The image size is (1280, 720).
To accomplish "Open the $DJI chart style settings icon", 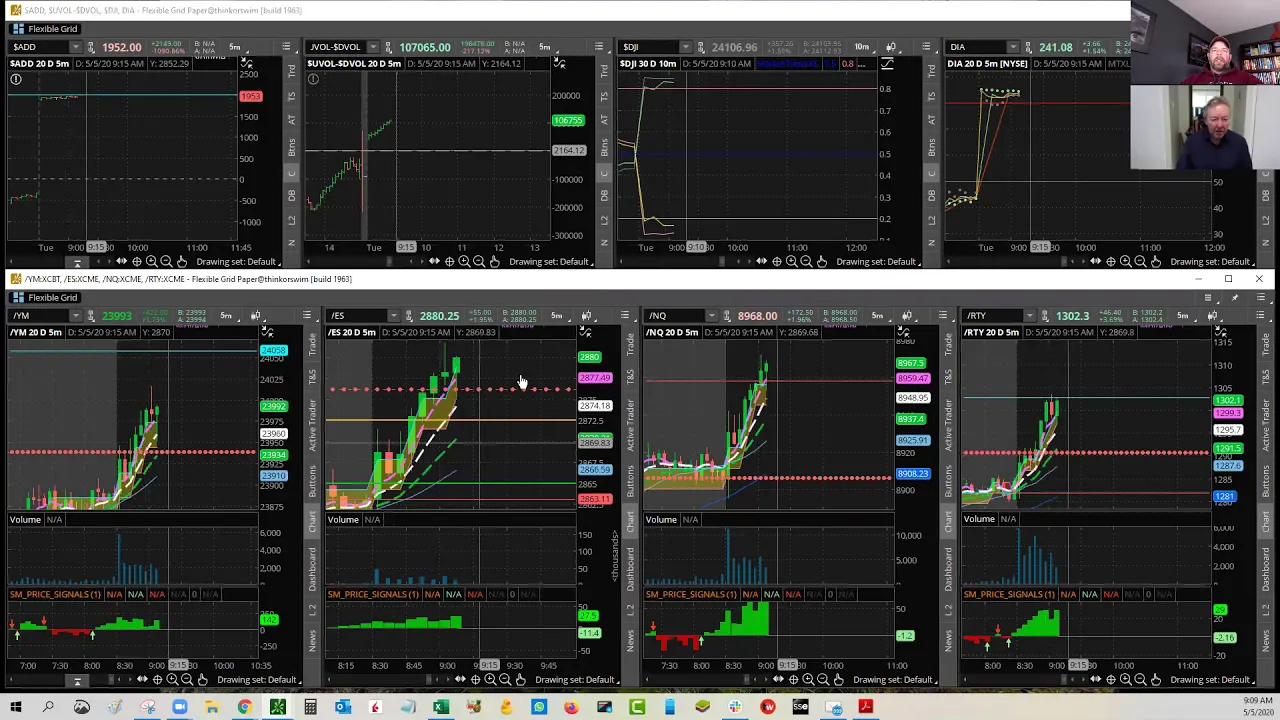I will (x=891, y=47).
